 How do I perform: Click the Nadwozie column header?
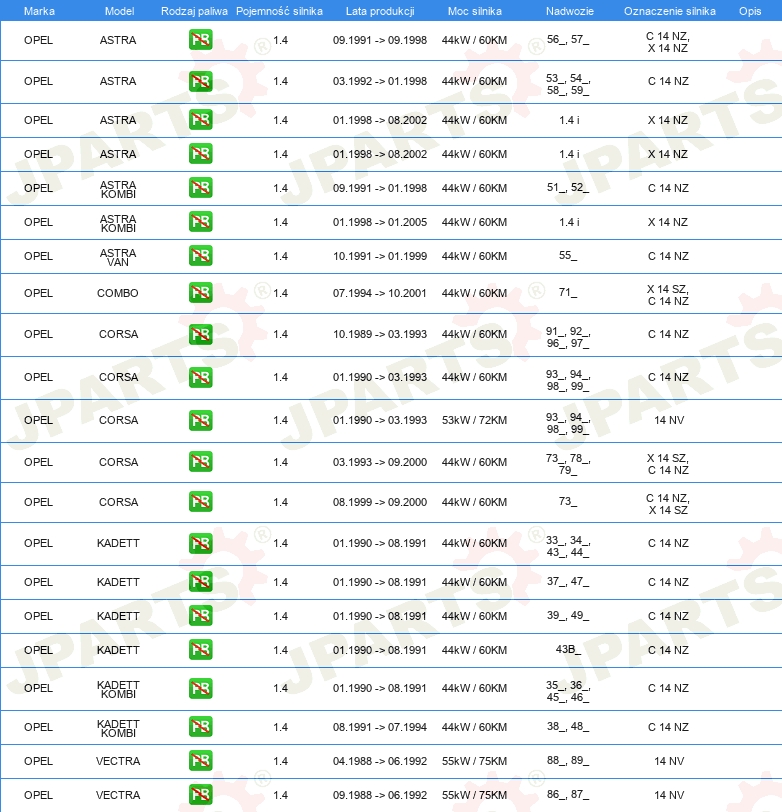click(570, 11)
